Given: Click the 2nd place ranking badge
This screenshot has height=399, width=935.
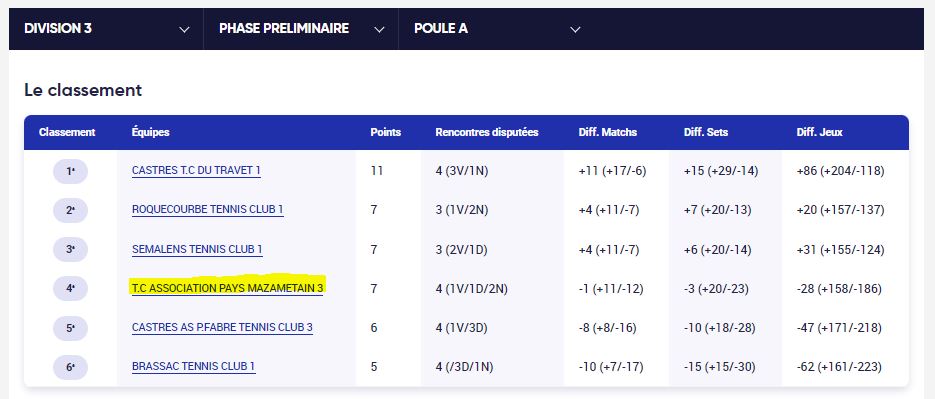Looking at the screenshot, I should point(70,210).
